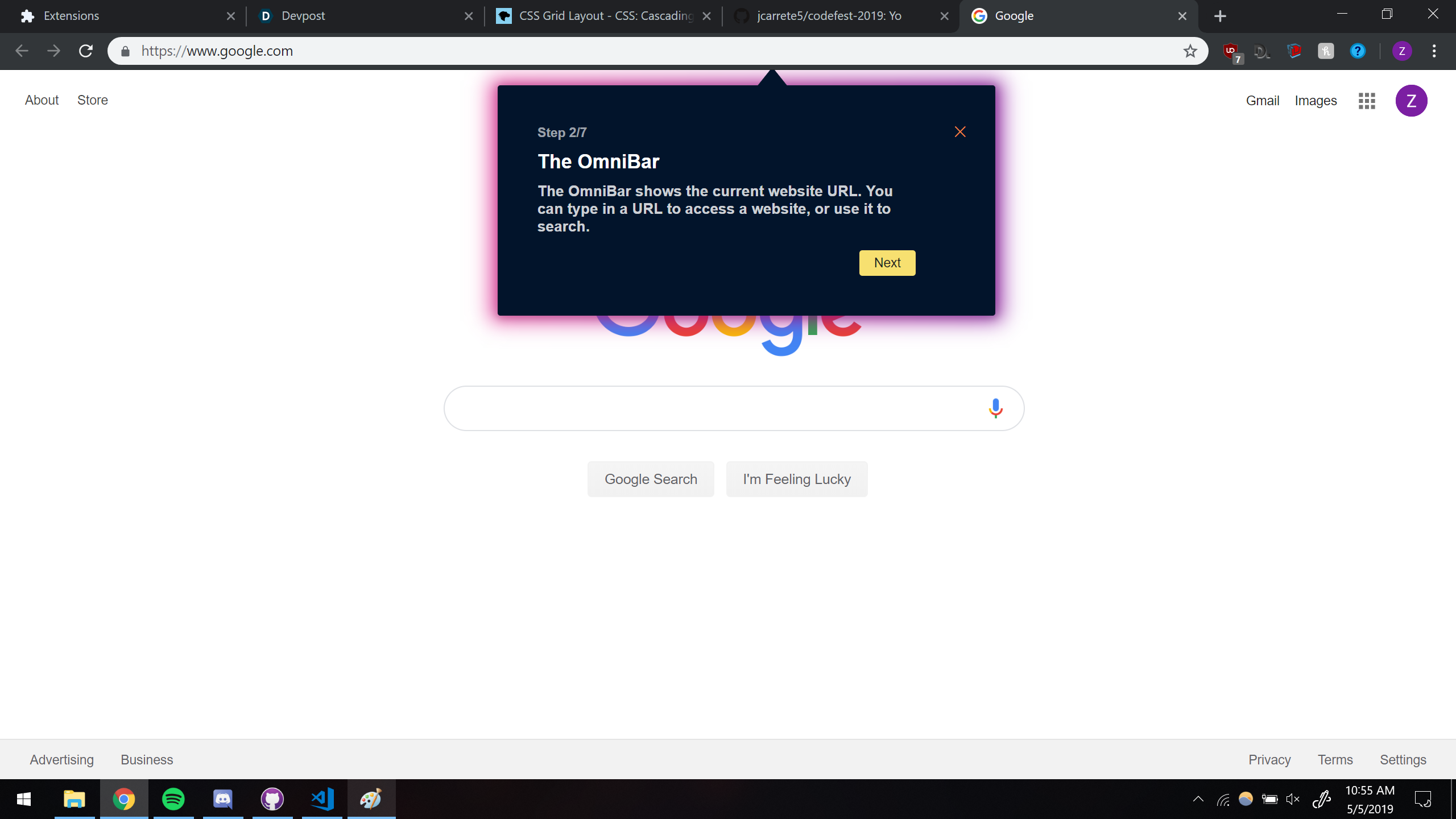Click the yellow Next button
This screenshot has width=1456, height=819.
[x=887, y=263]
